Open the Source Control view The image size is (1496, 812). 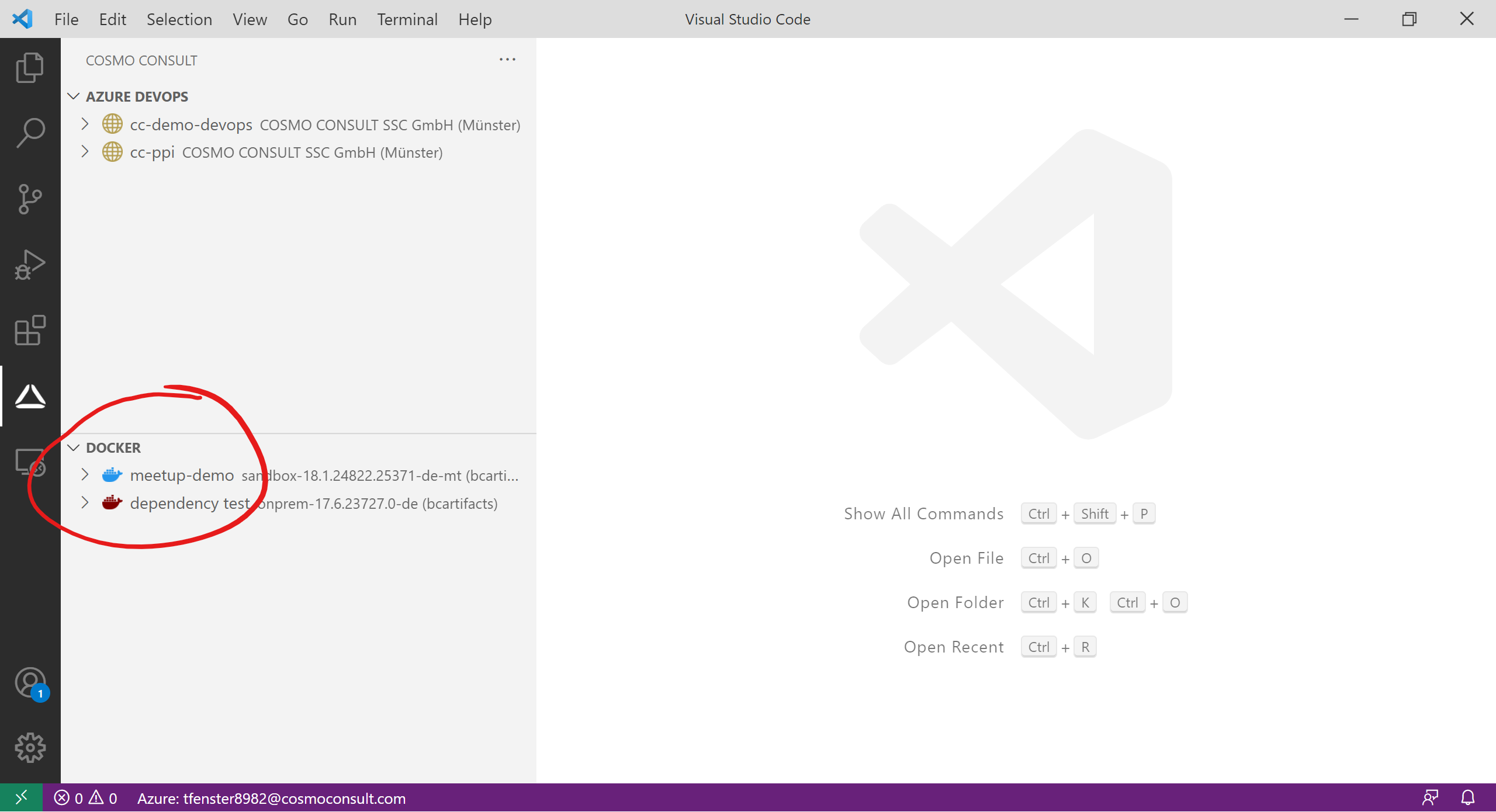point(30,199)
